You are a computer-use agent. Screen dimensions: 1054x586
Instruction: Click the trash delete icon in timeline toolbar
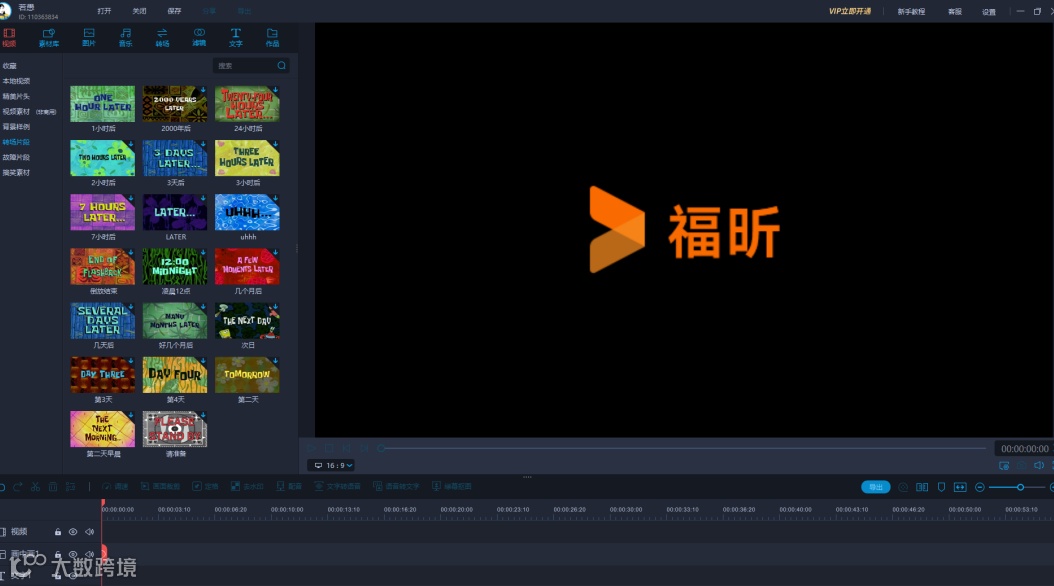(x=53, y=487)
